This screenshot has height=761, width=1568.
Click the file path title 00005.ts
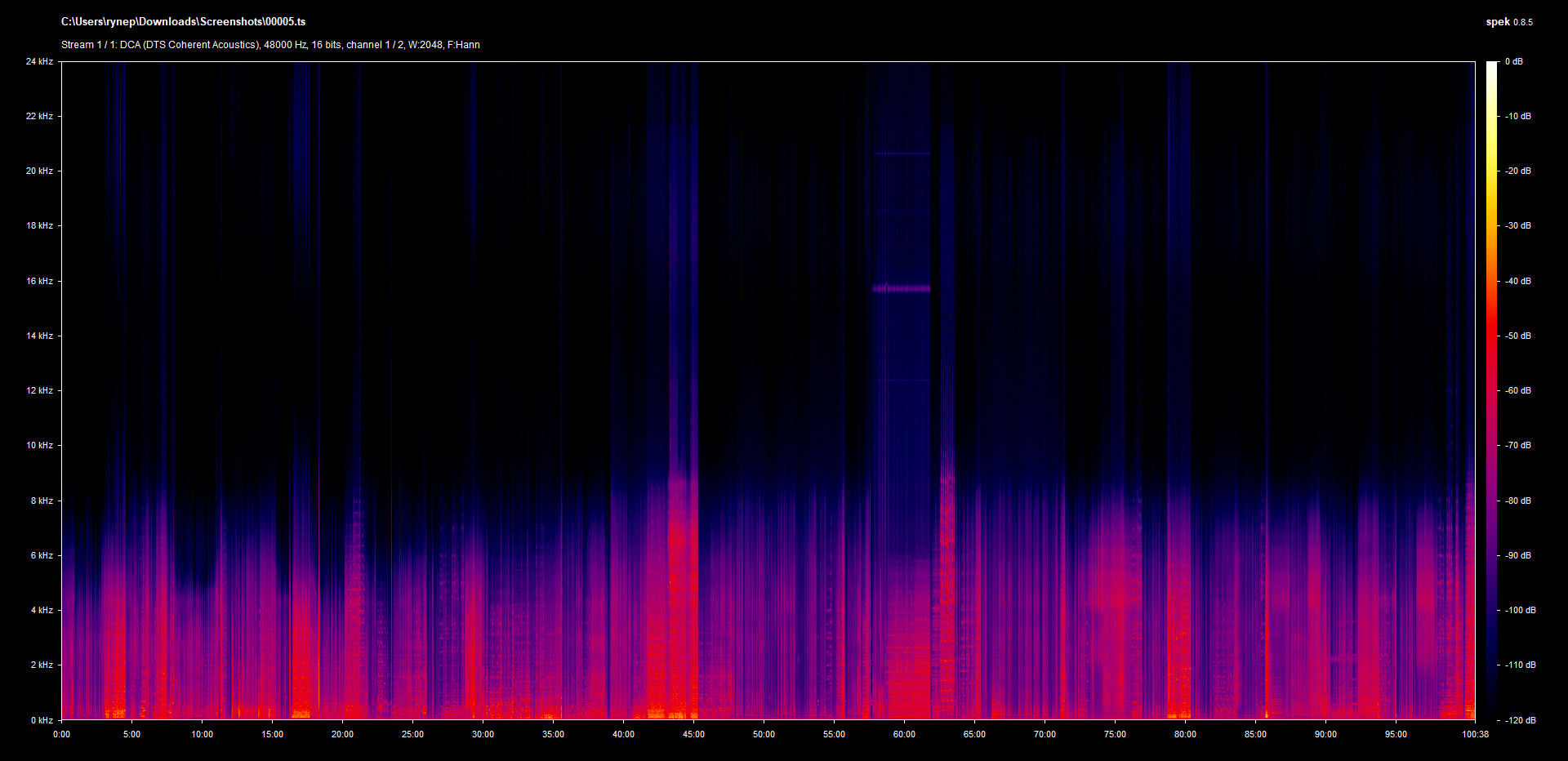click(183, 22)
